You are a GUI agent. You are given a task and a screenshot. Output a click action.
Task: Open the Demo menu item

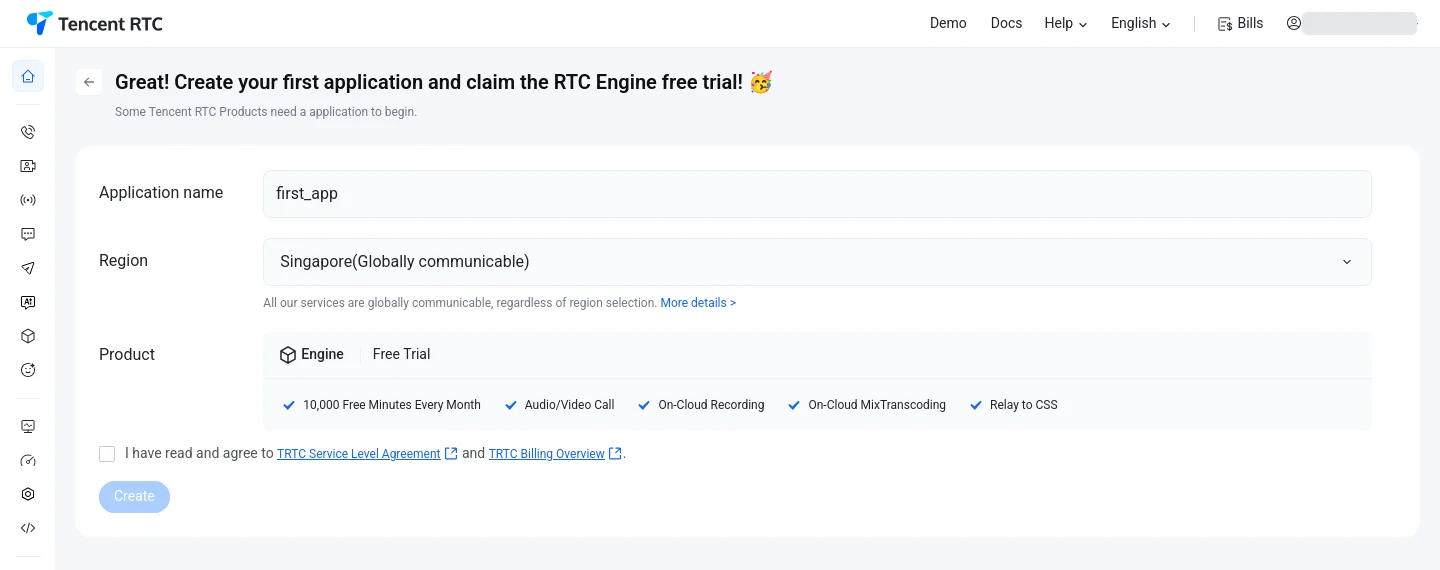coord(948,23)
